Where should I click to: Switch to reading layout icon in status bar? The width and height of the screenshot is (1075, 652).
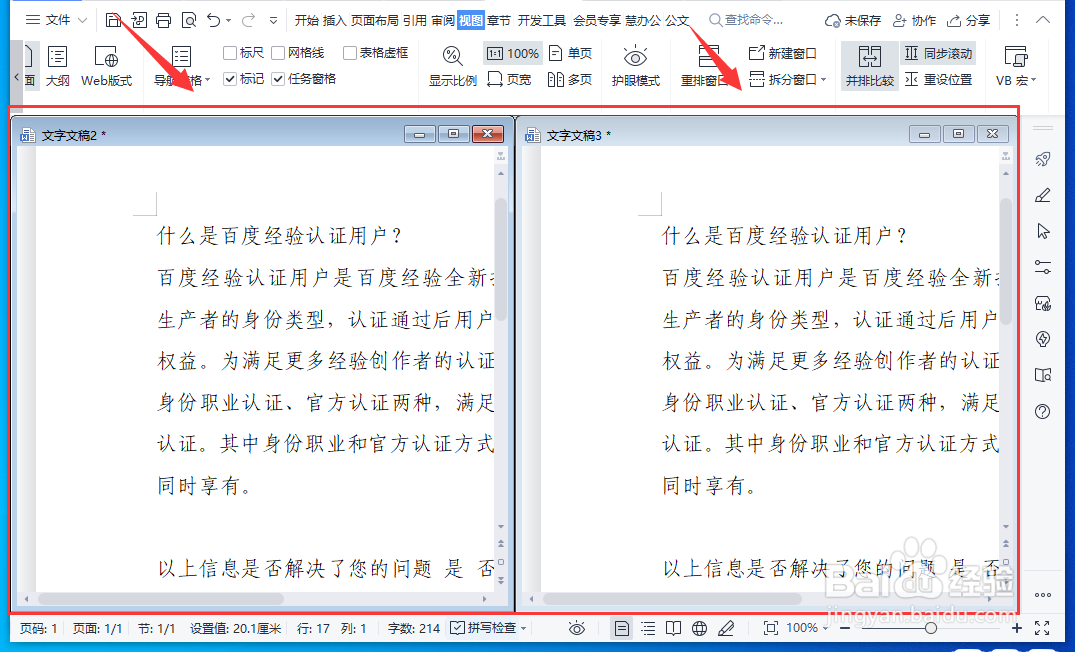pos(674,628)
